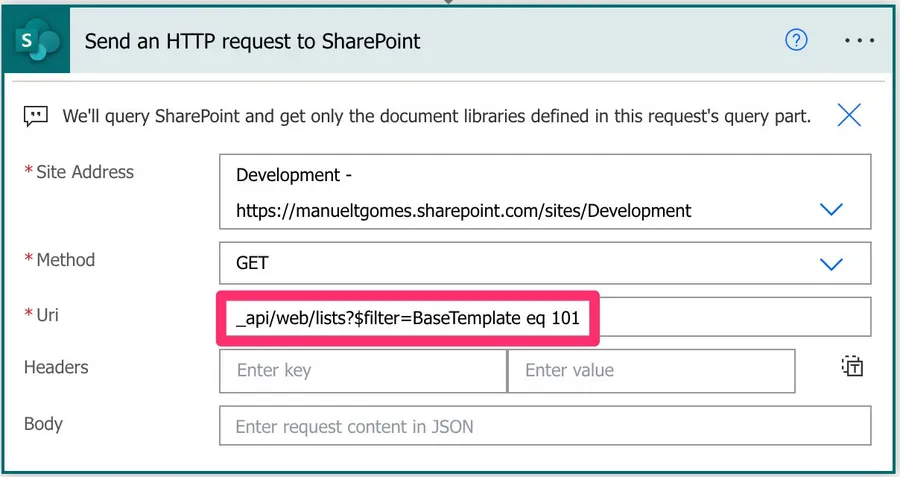The image size is (900, 477).
Task: Click the SharePoint connector icon
Action: [x=36, y=41]
